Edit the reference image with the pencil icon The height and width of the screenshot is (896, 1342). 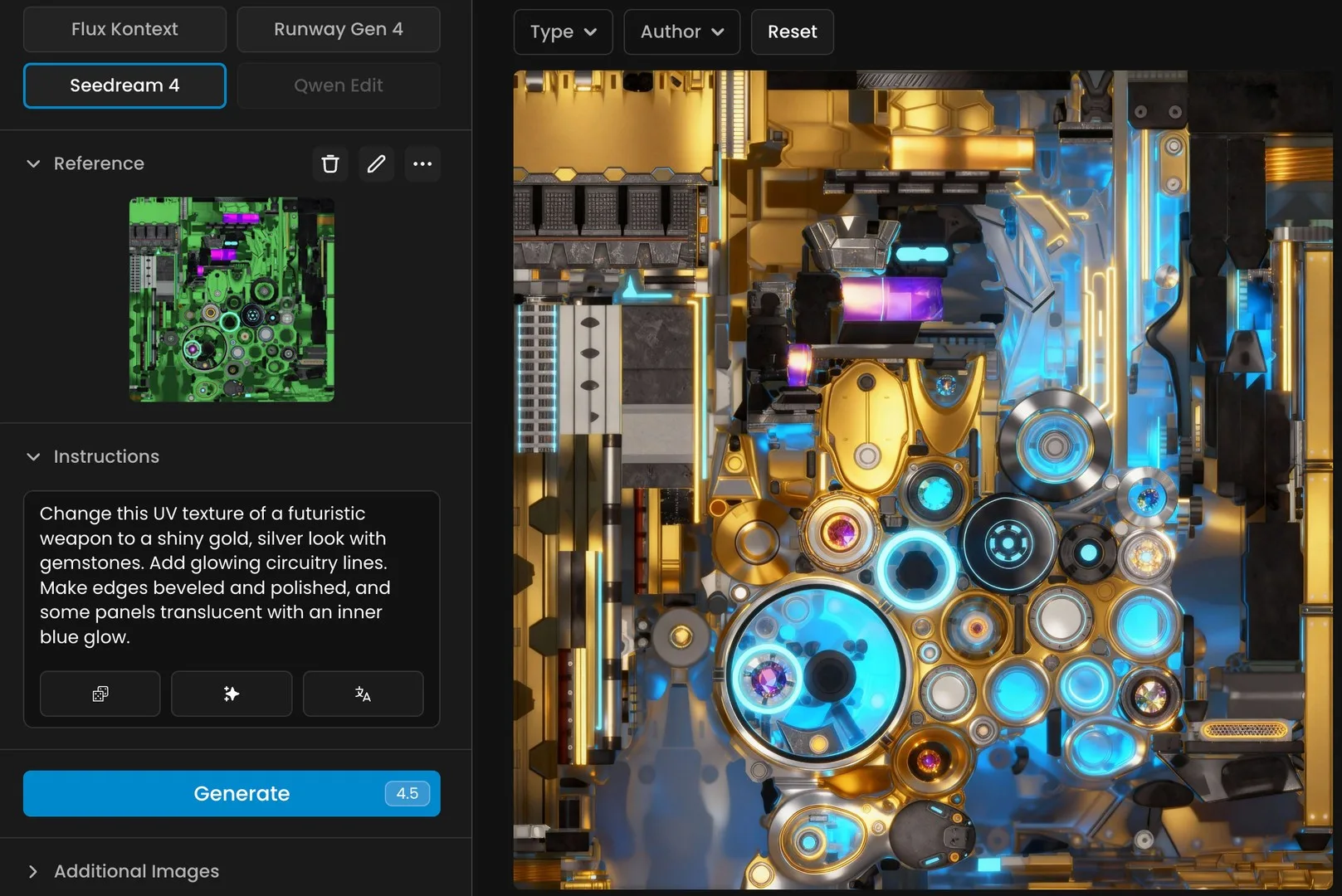tap(376, 163)
